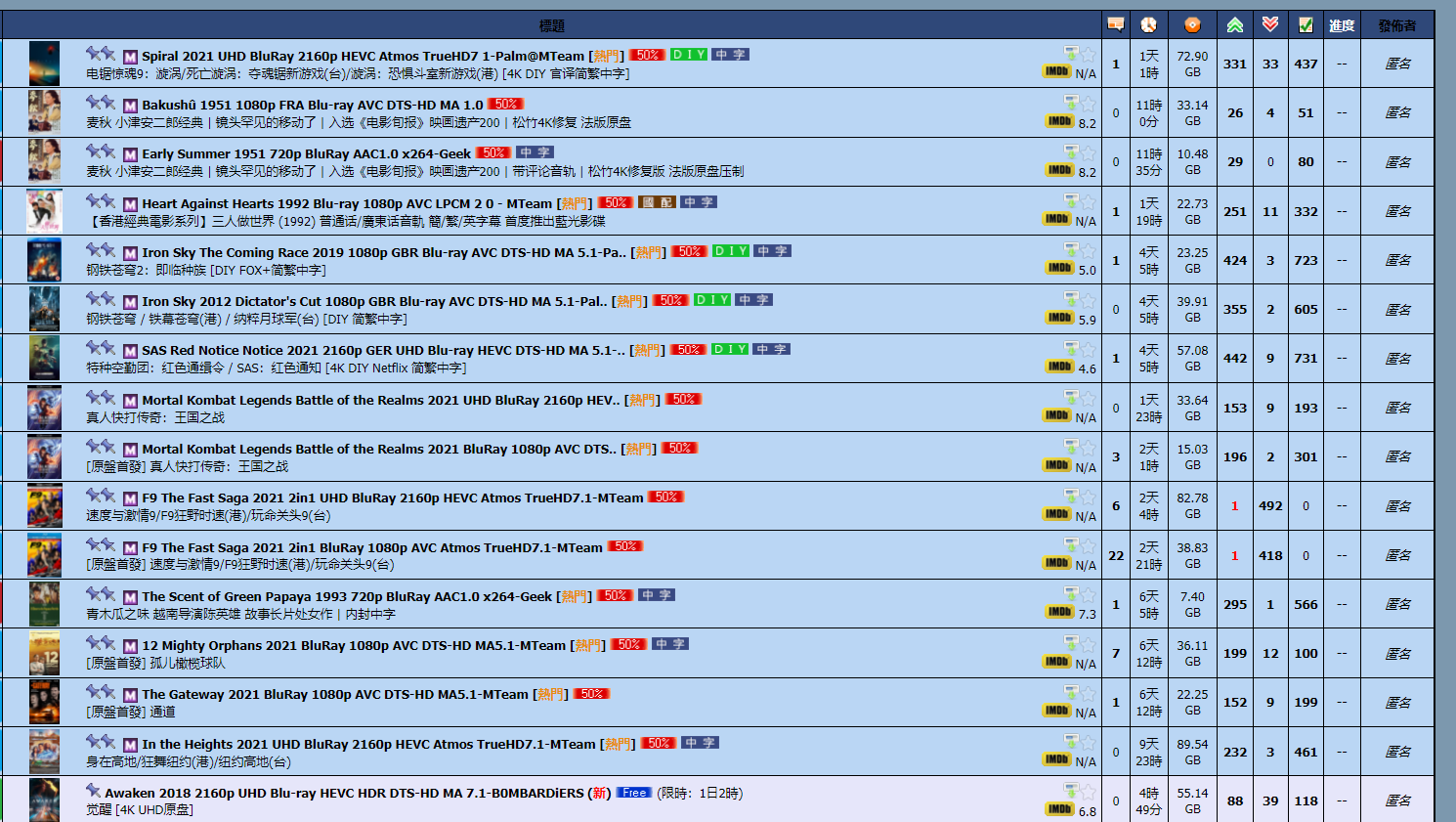View the 331 seeders for Spiral 2021
Image resolution: width=1456 pixels, height=822 pixels.
point(1235,65)
